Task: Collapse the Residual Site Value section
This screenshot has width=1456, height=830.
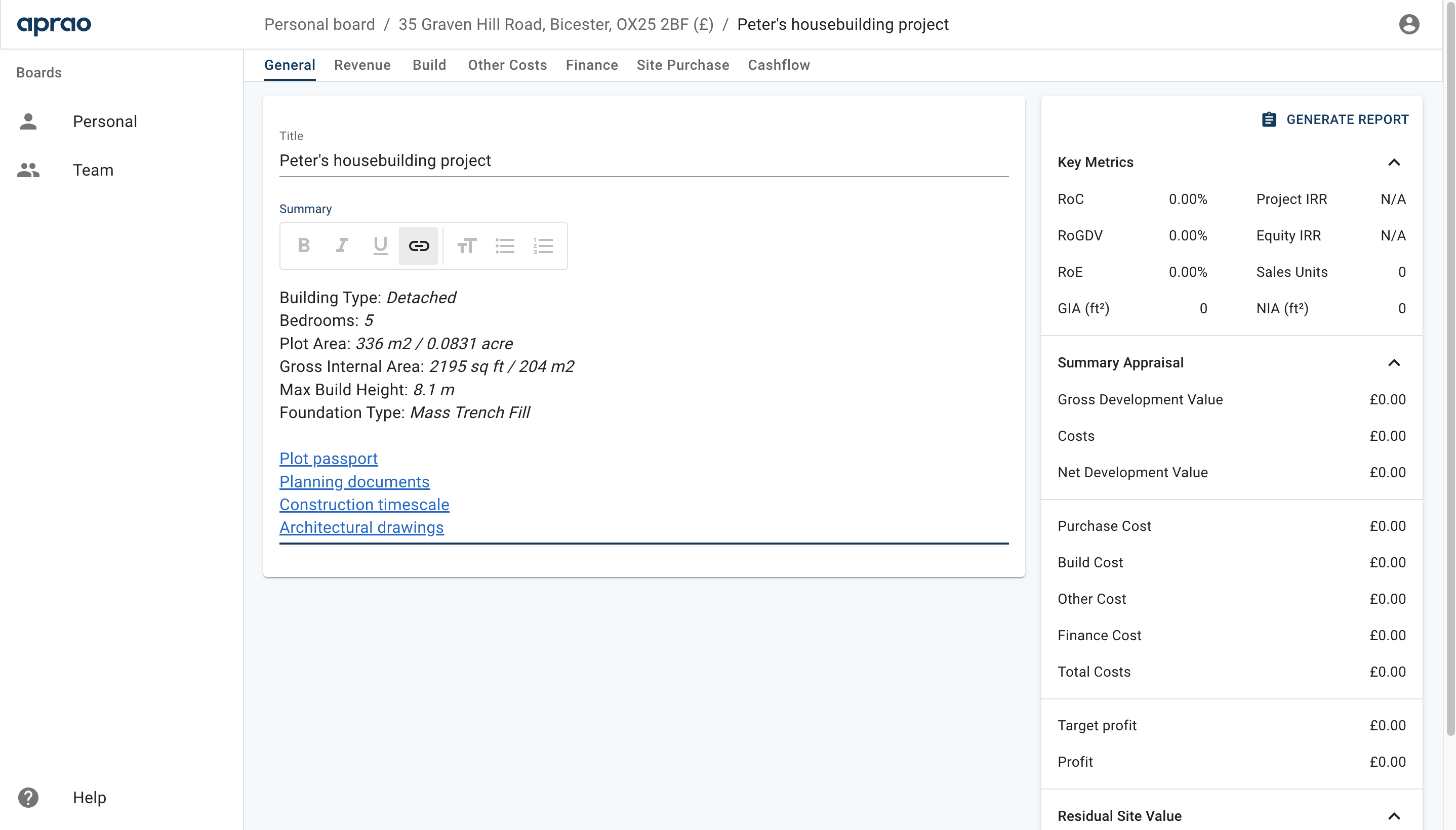Action: tap(1394, 816)
